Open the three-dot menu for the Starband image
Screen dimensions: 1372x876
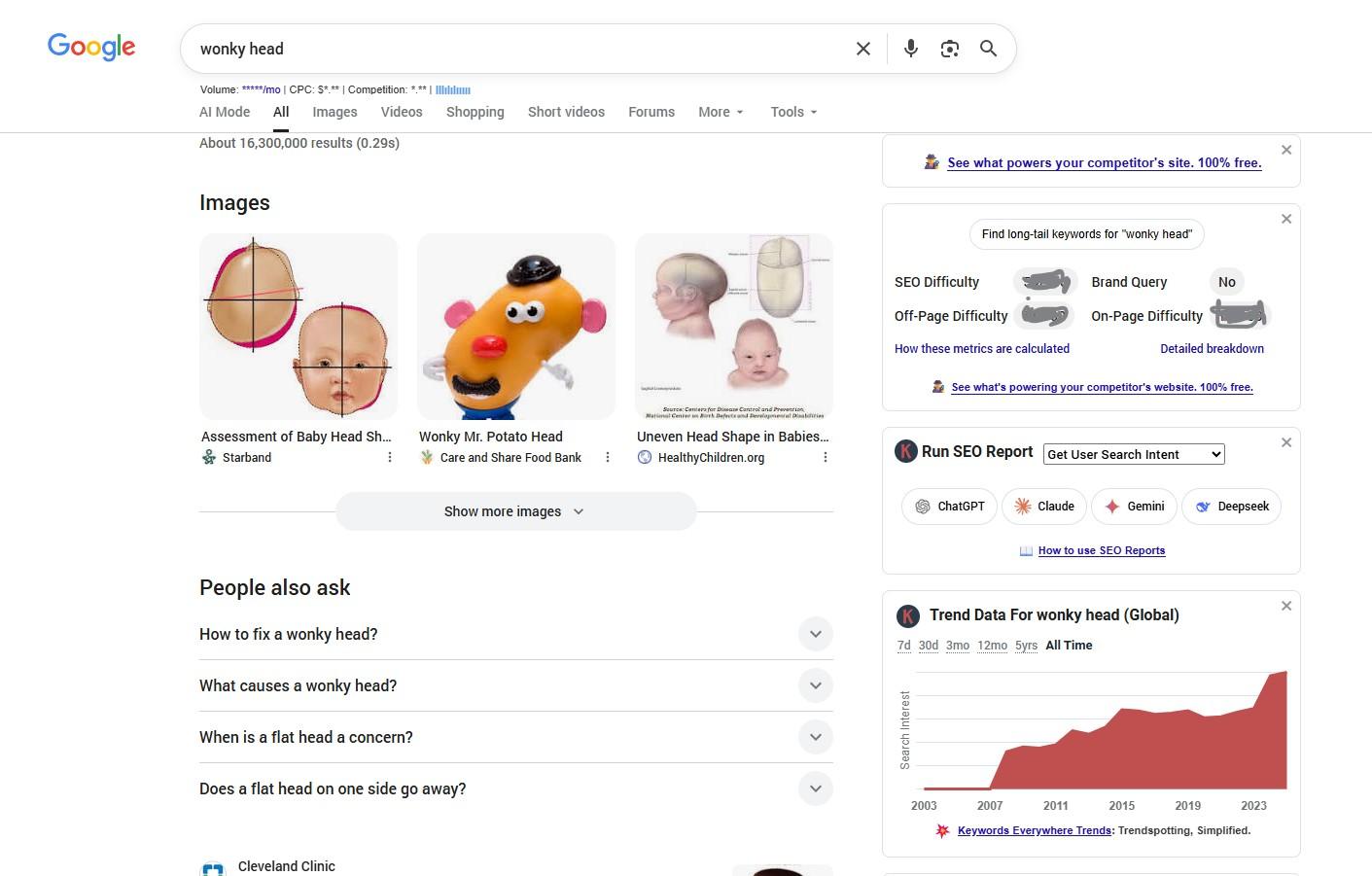(390, 457)
